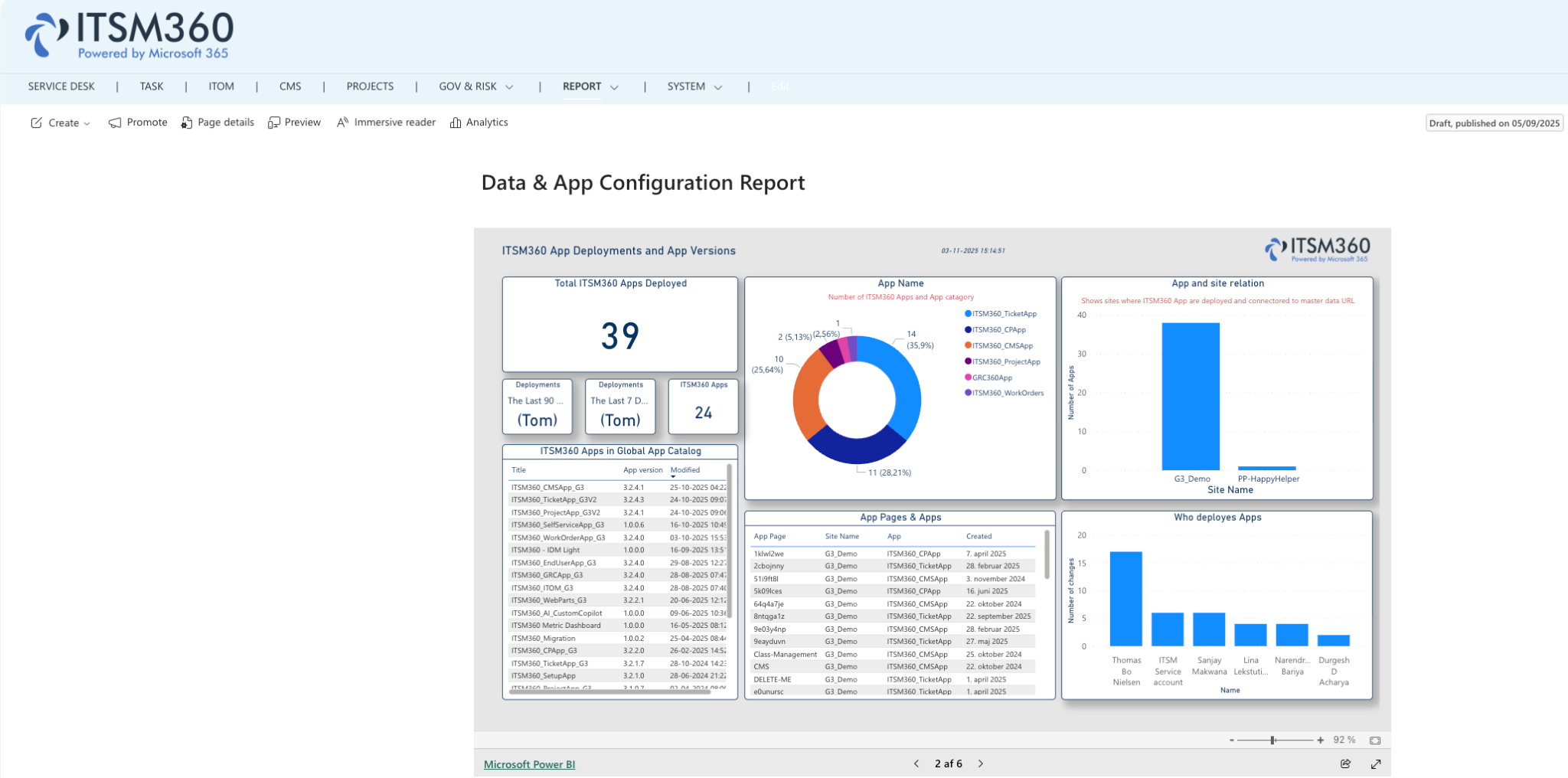Select ITSM360_CMSApp legend color dot

click(968, 345)
